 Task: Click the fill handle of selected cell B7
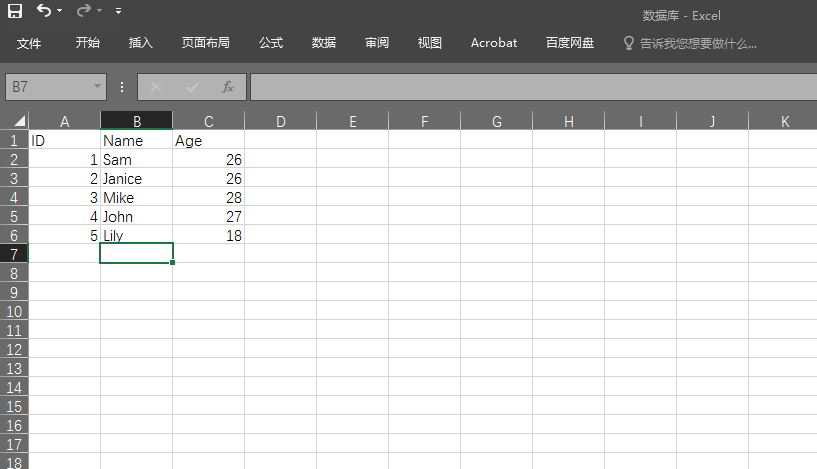(x=172, y=263)
